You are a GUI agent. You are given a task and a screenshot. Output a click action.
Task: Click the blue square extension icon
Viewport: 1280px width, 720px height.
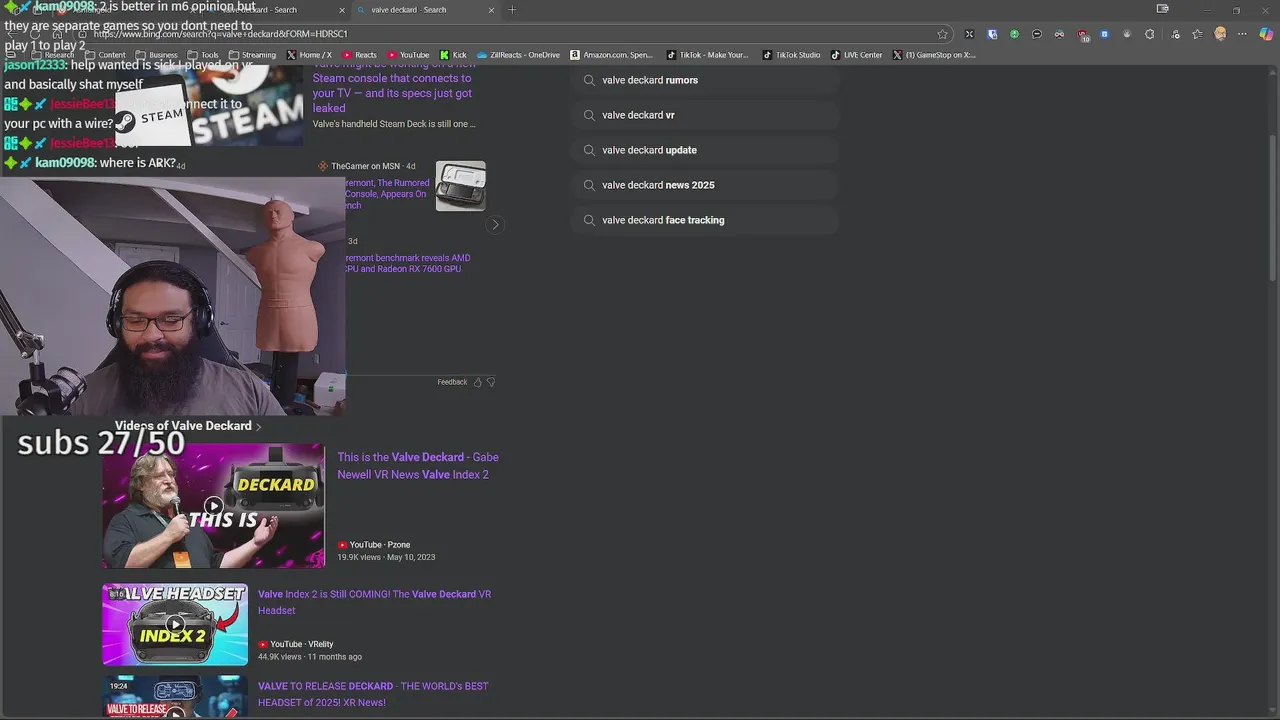pyautogui.click(x=1104, y=34)
